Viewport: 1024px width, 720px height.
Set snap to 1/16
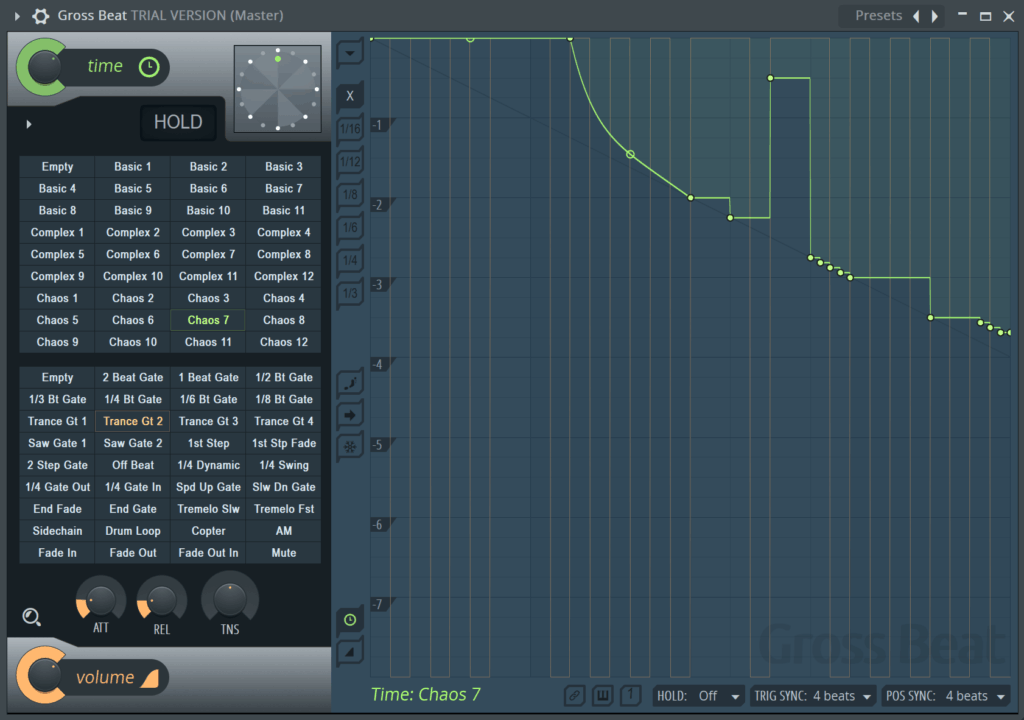coord(350,129)
